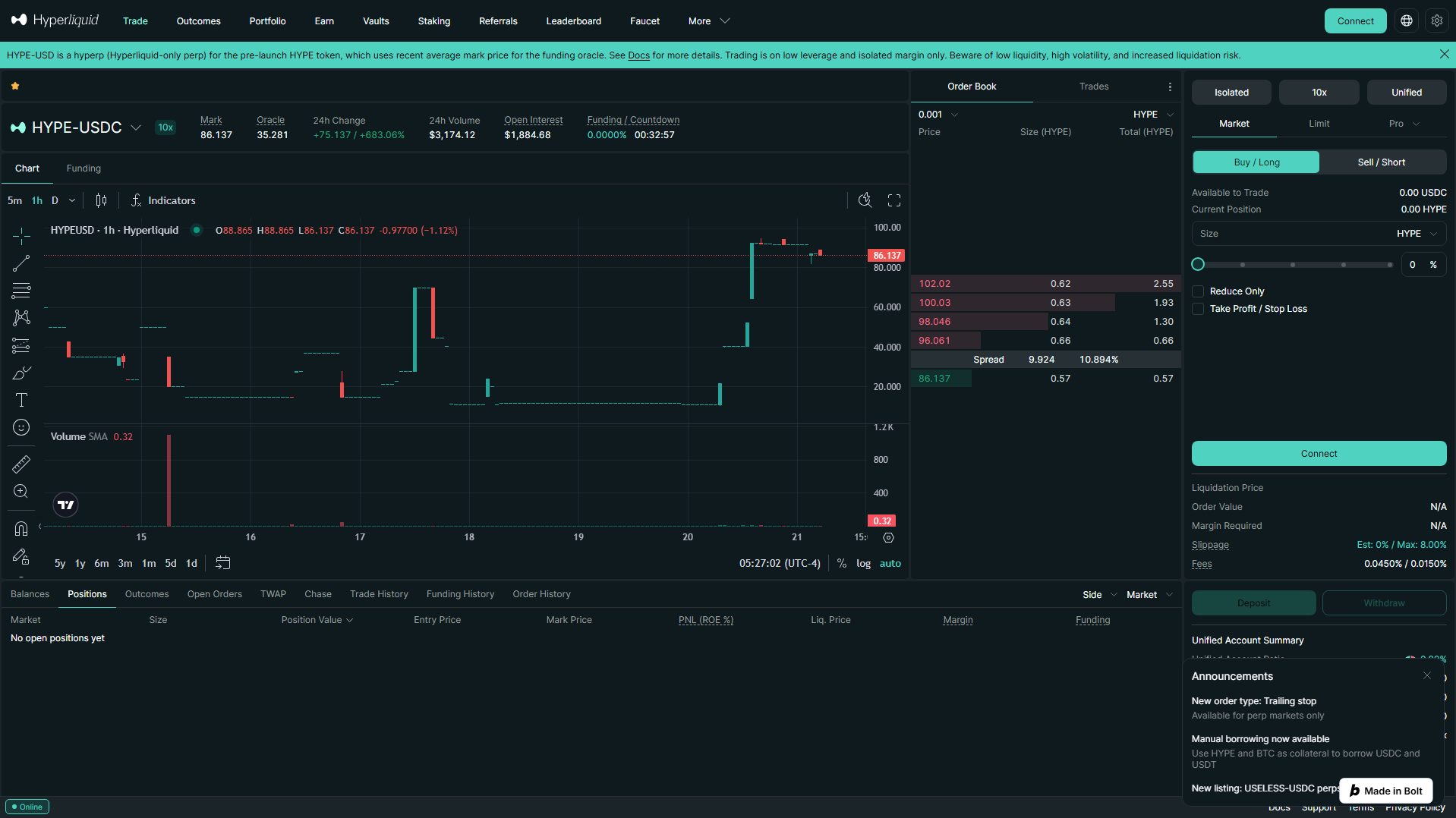This screenshot has height=818, width=1456.
Task: Click the Isolated margin mode button
Action: coord(1231,93)
